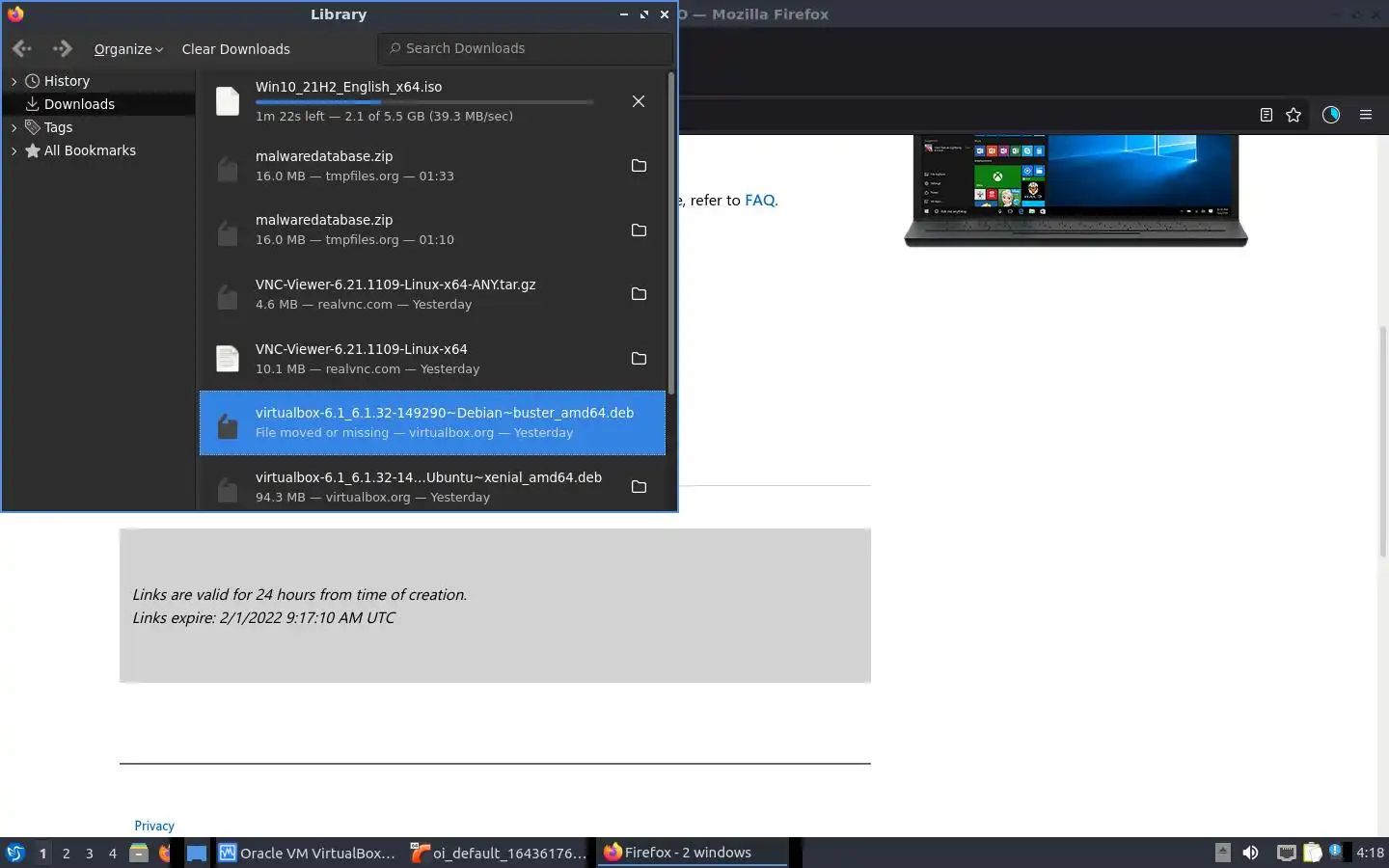Click the Forward arrow in Library toolbar
Image resolution: width=1389 pixels, height=868 pixels.
tap(63, 48)
